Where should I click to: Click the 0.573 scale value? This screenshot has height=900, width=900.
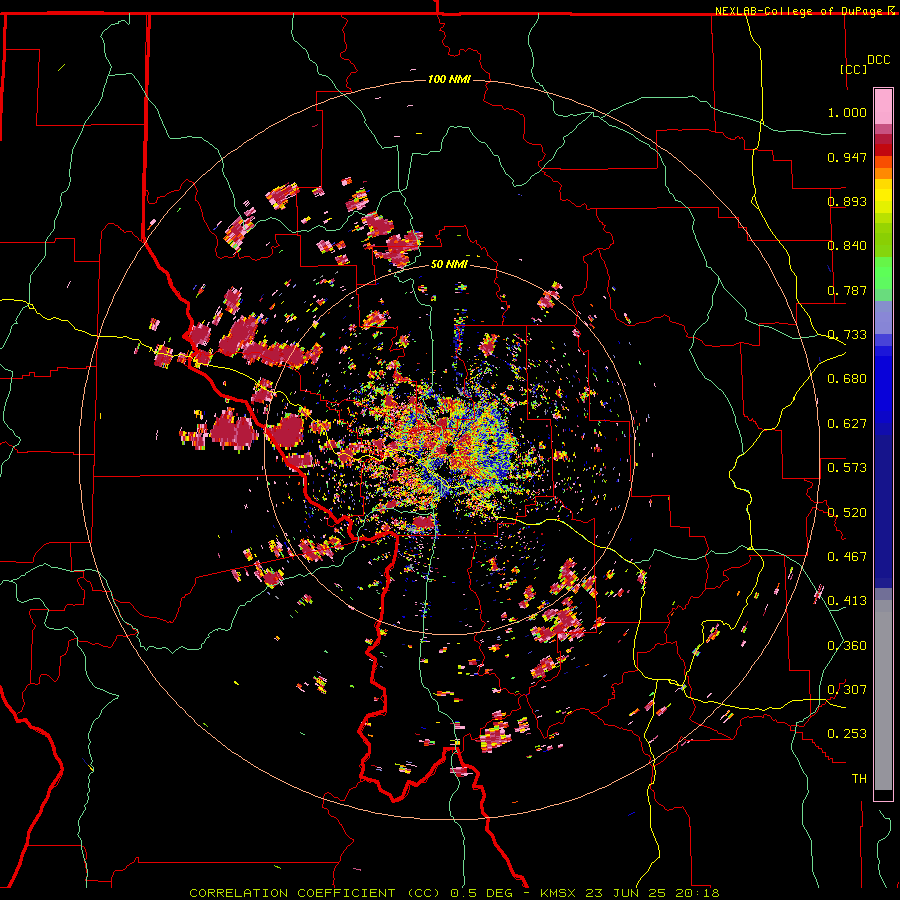tap(847, 468)
